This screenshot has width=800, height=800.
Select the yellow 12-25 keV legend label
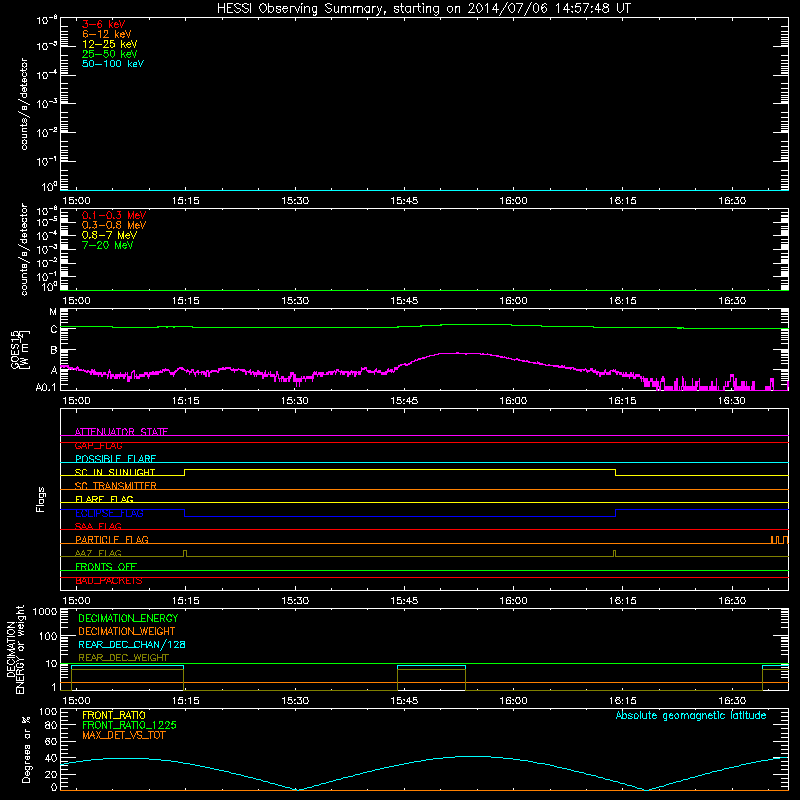[x=109, y=44]
